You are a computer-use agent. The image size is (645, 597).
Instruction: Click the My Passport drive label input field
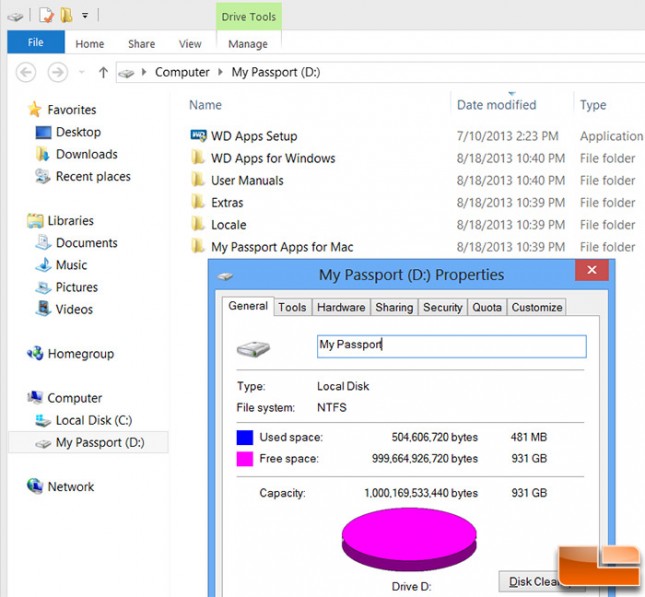[452, 346]
